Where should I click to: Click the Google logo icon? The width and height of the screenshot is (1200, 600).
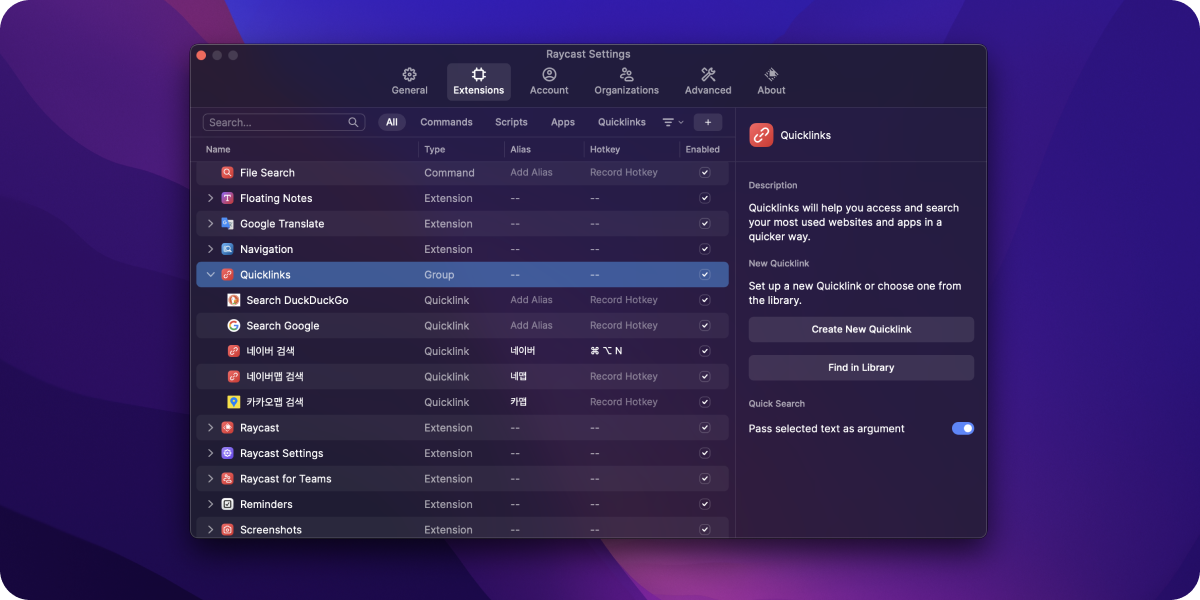pos(234,326)
